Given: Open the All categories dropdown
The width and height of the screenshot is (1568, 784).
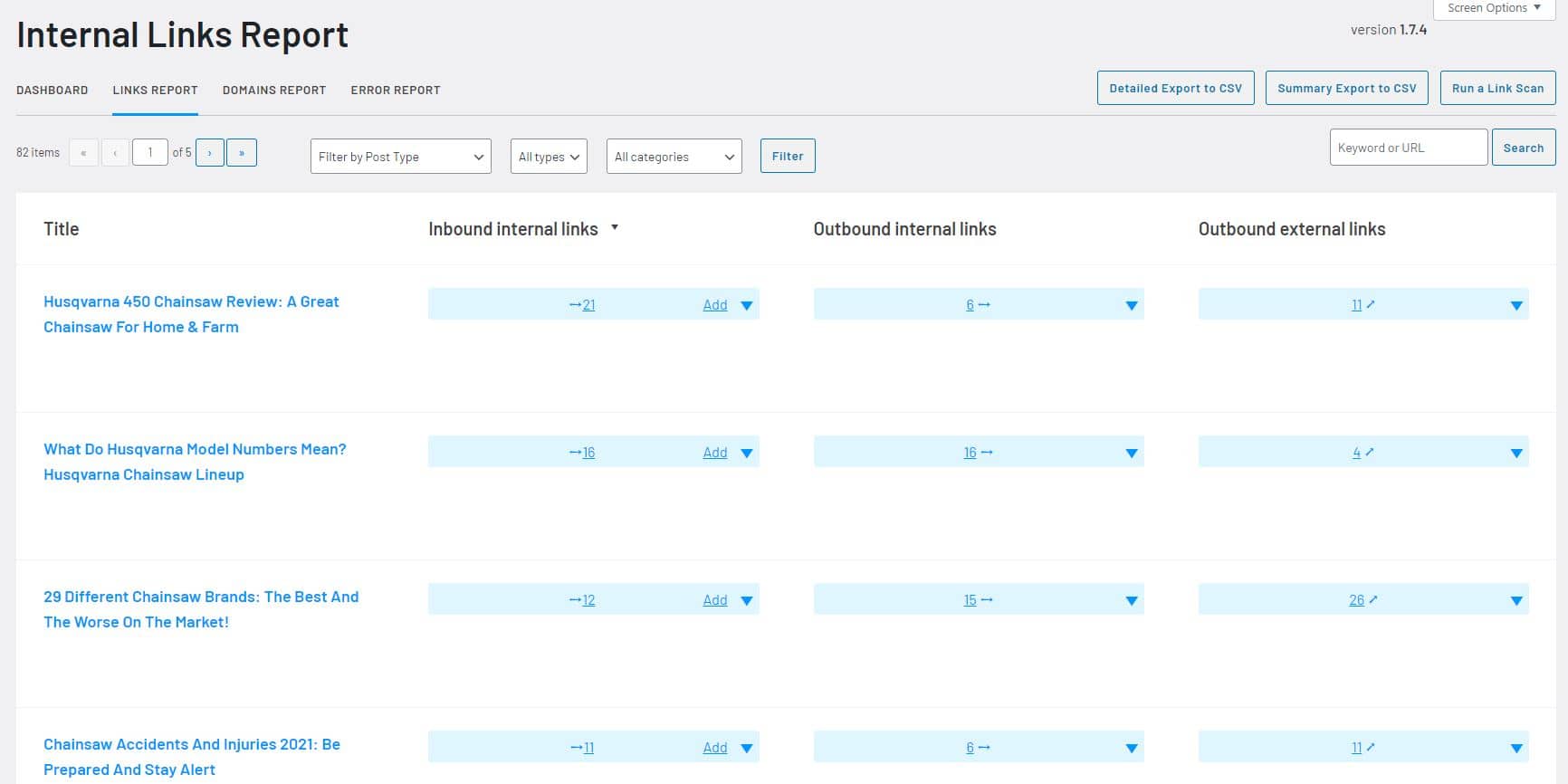Looking at the screenshot, I should click(x=674, y=157).
